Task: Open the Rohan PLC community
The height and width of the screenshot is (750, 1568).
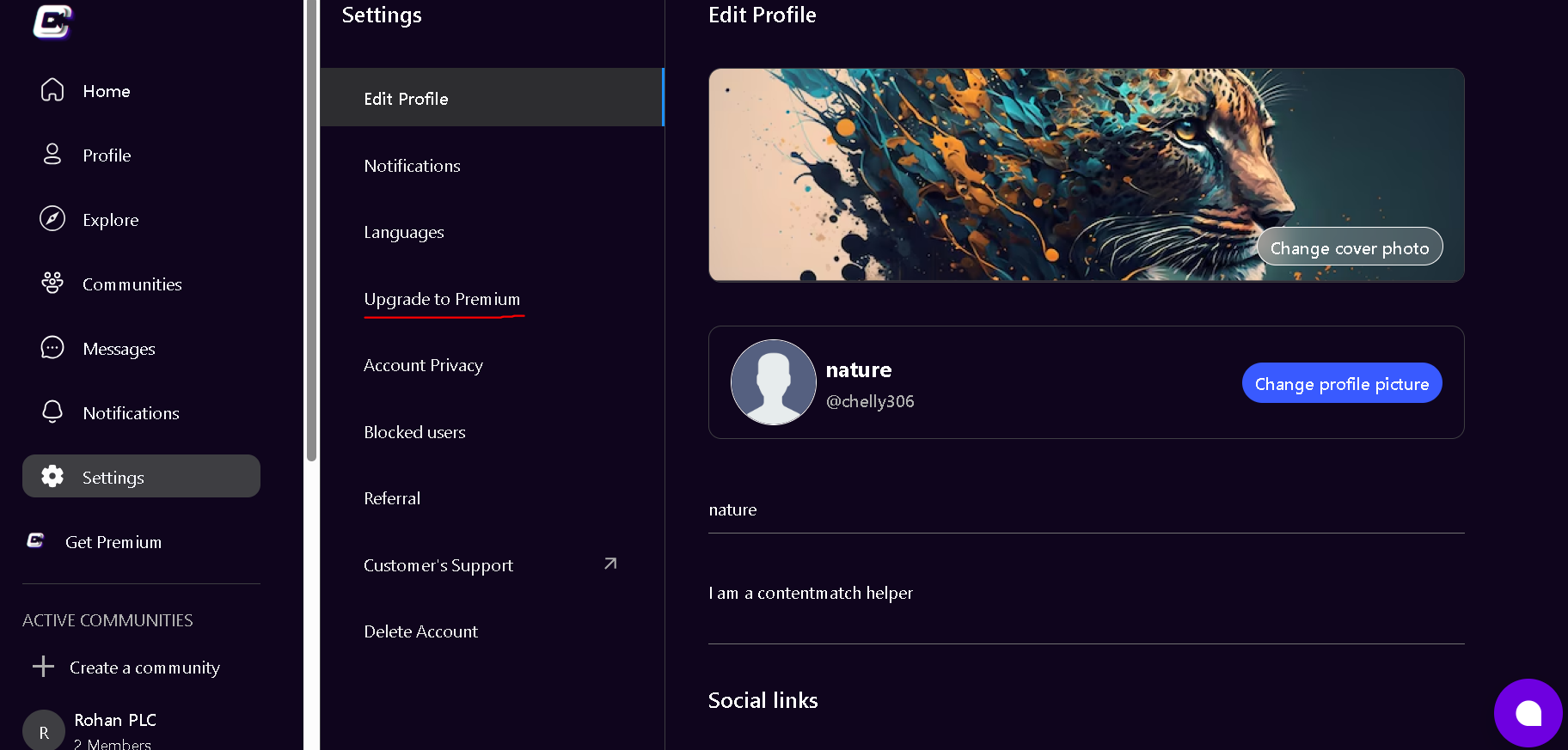Action: tap(115, 722)
